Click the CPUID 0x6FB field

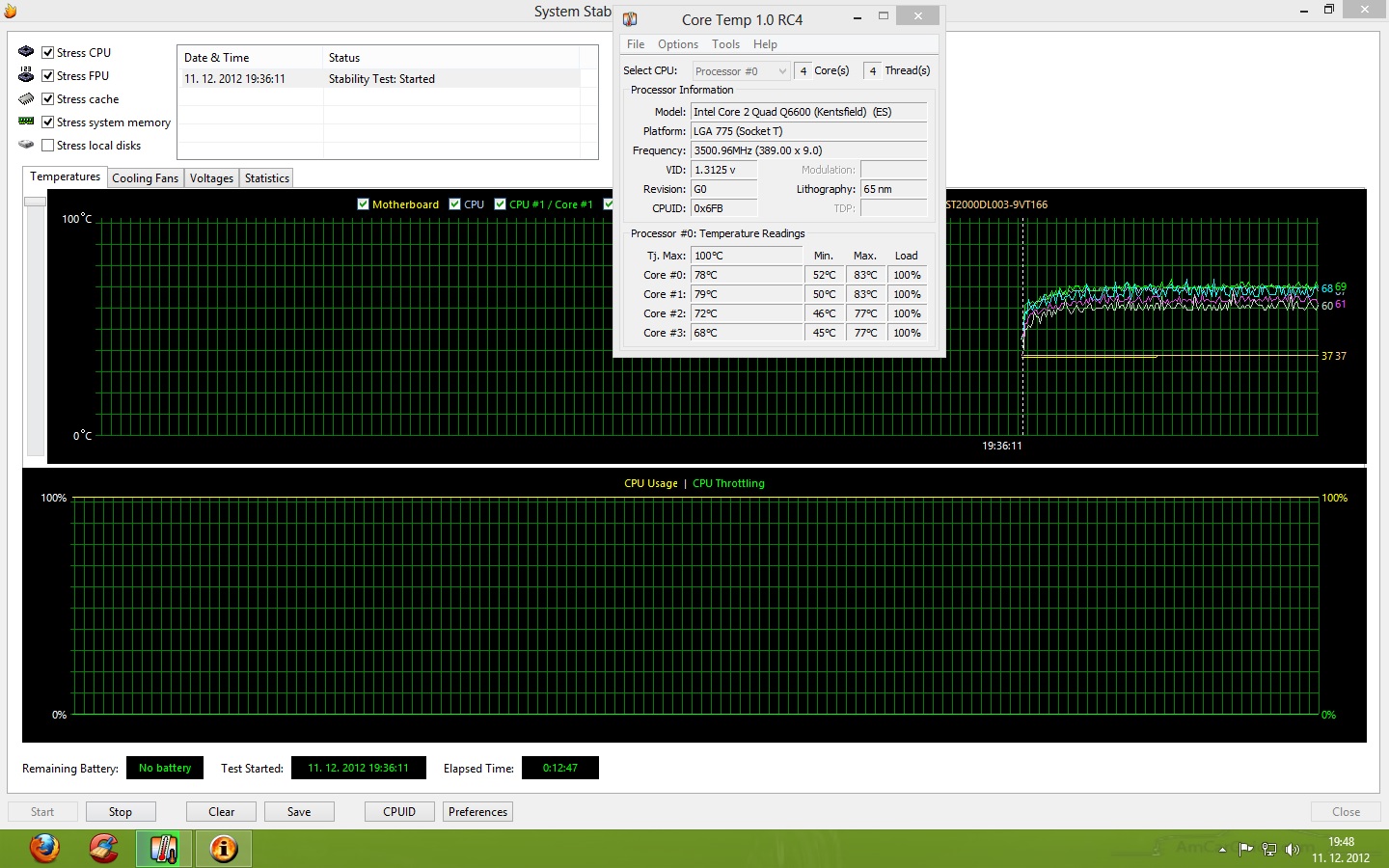(x=723, y=208)
